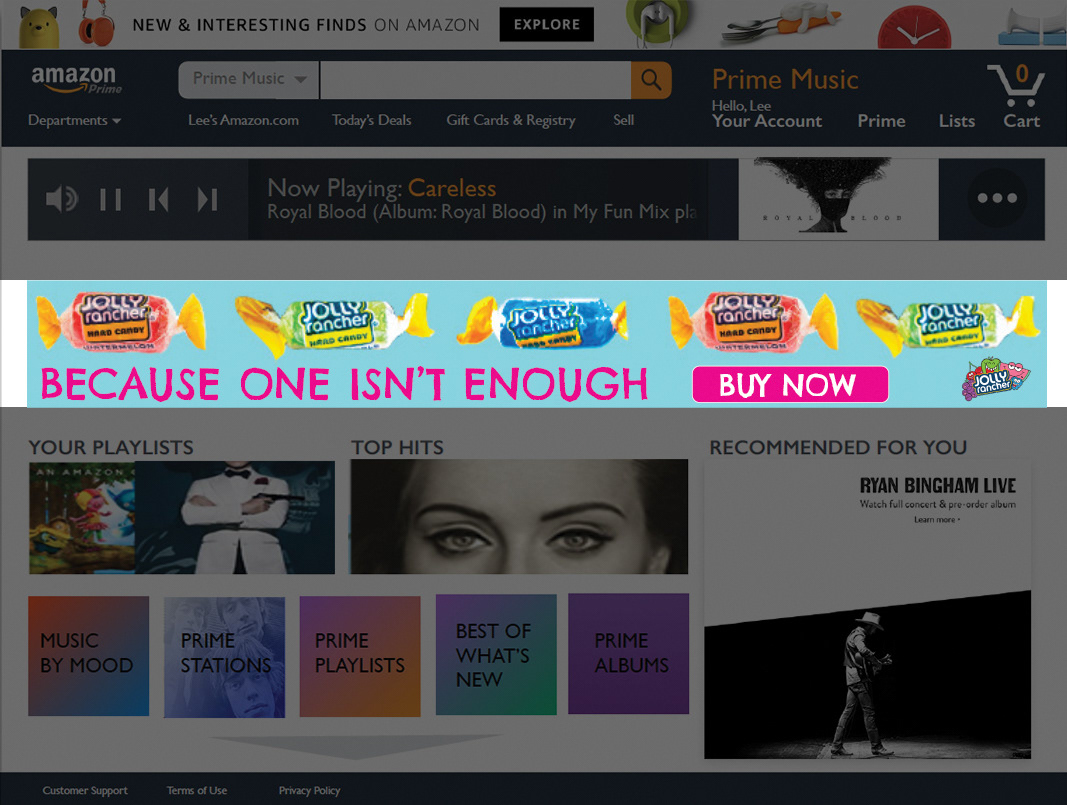
Task: Open the Prime Albums tile
Action: click(x=629, y=654)
